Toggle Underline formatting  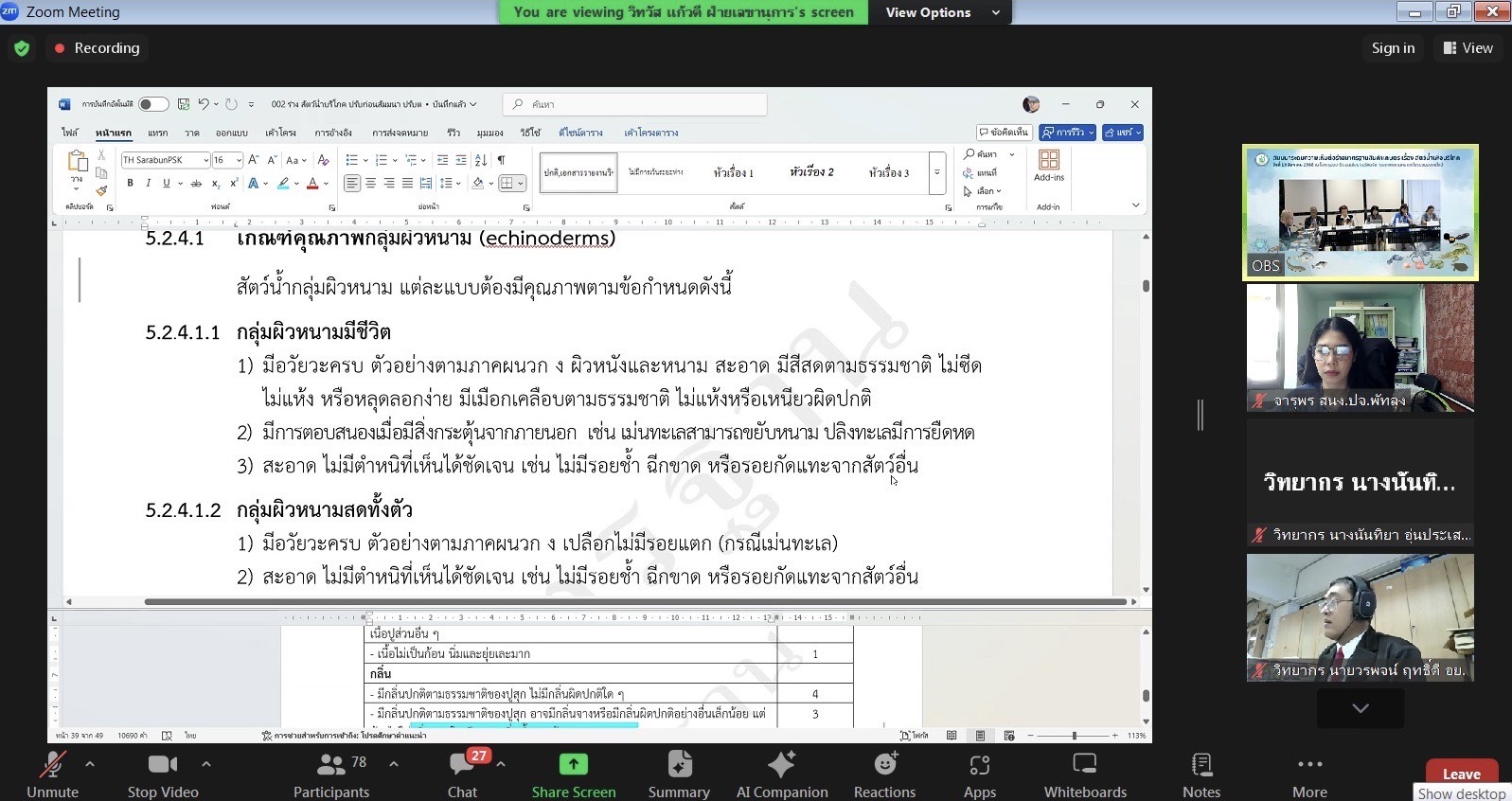(166, 184)
